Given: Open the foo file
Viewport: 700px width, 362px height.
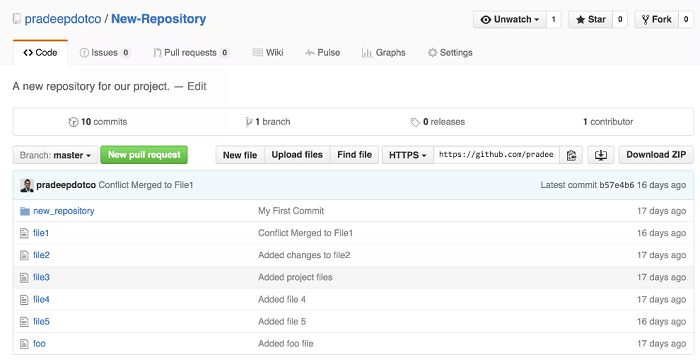Looking at the screenshot, I should [x=39, y=344].
